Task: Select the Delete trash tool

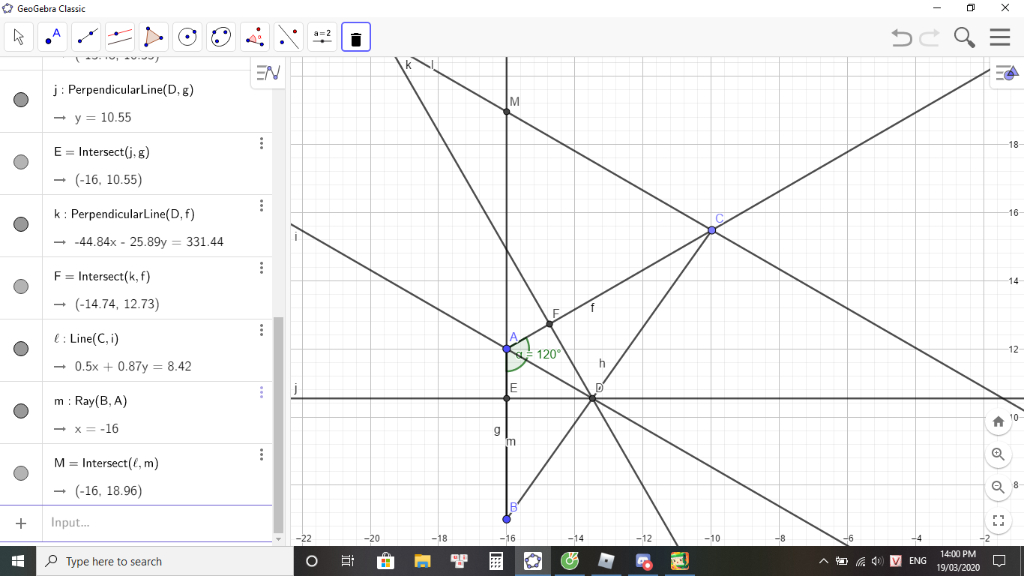Action: tap(356, 37)
